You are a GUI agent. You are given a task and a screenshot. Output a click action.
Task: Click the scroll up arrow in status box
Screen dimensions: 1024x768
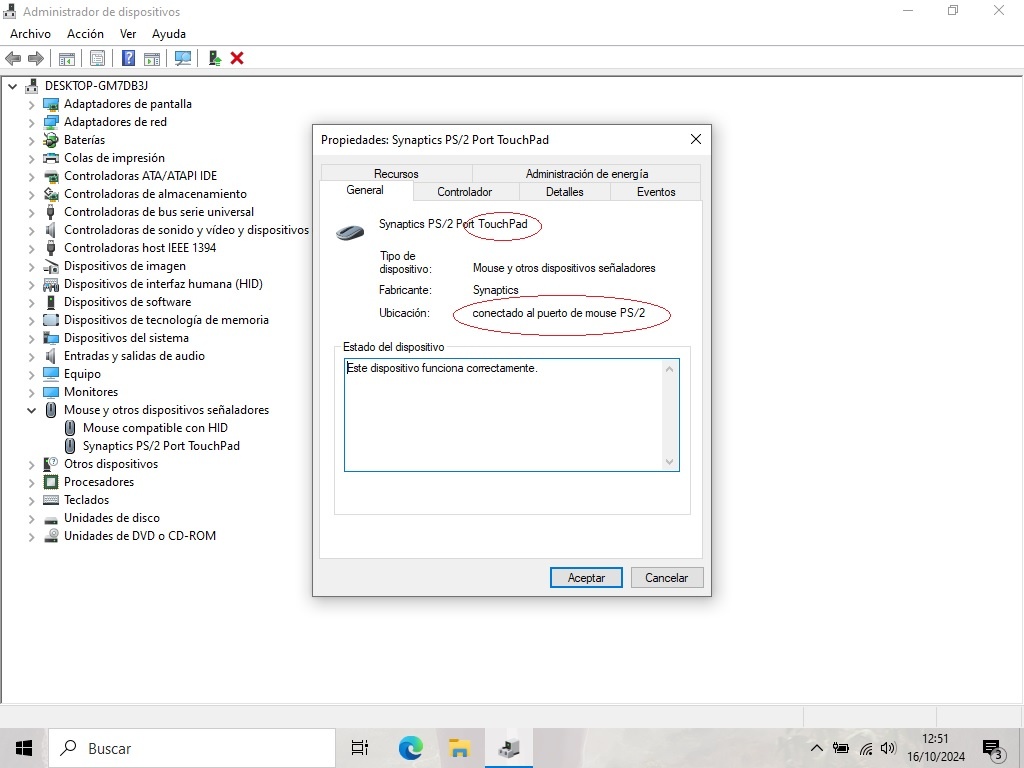point(669,369)
